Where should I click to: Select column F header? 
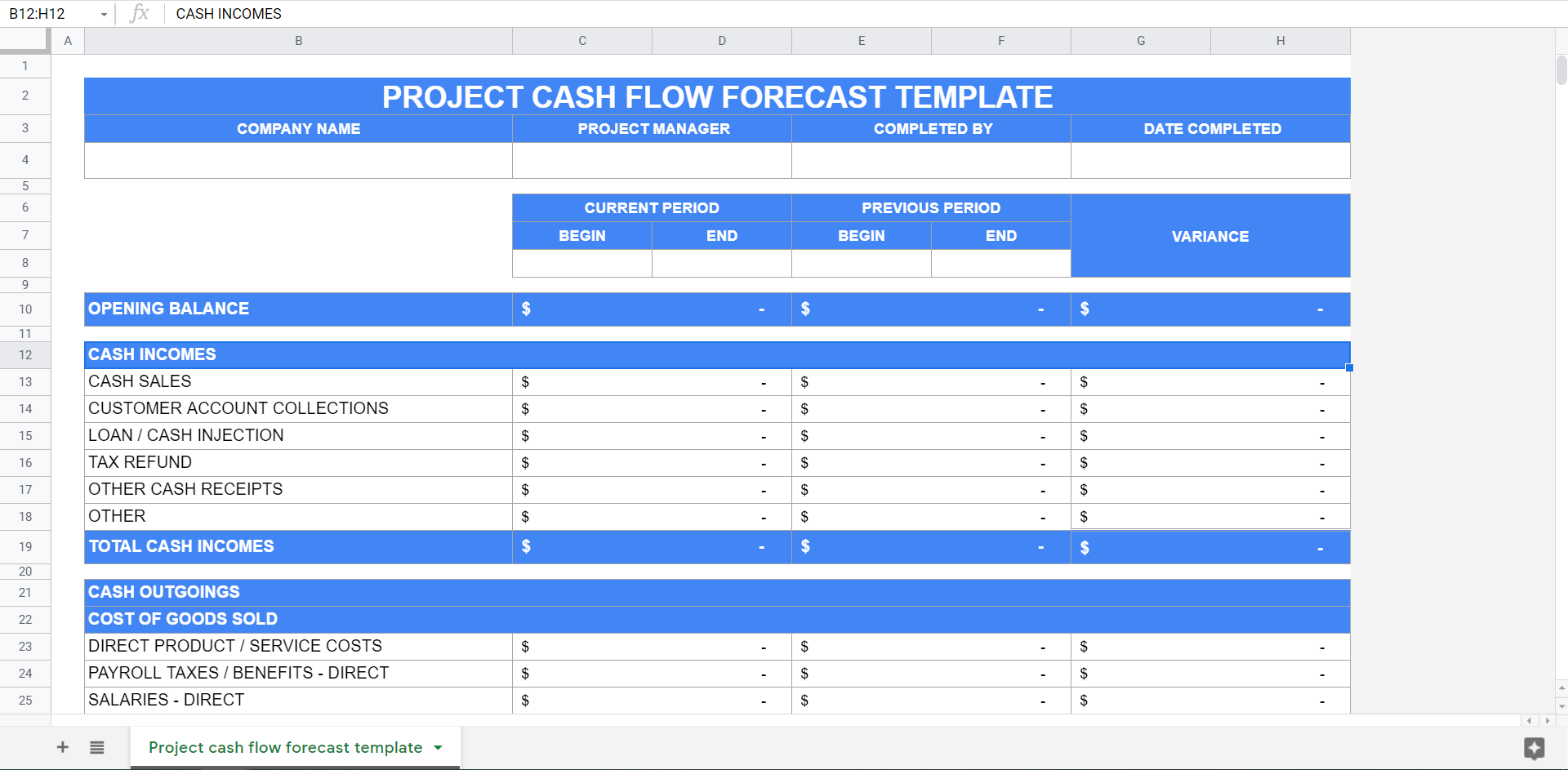1001,41
